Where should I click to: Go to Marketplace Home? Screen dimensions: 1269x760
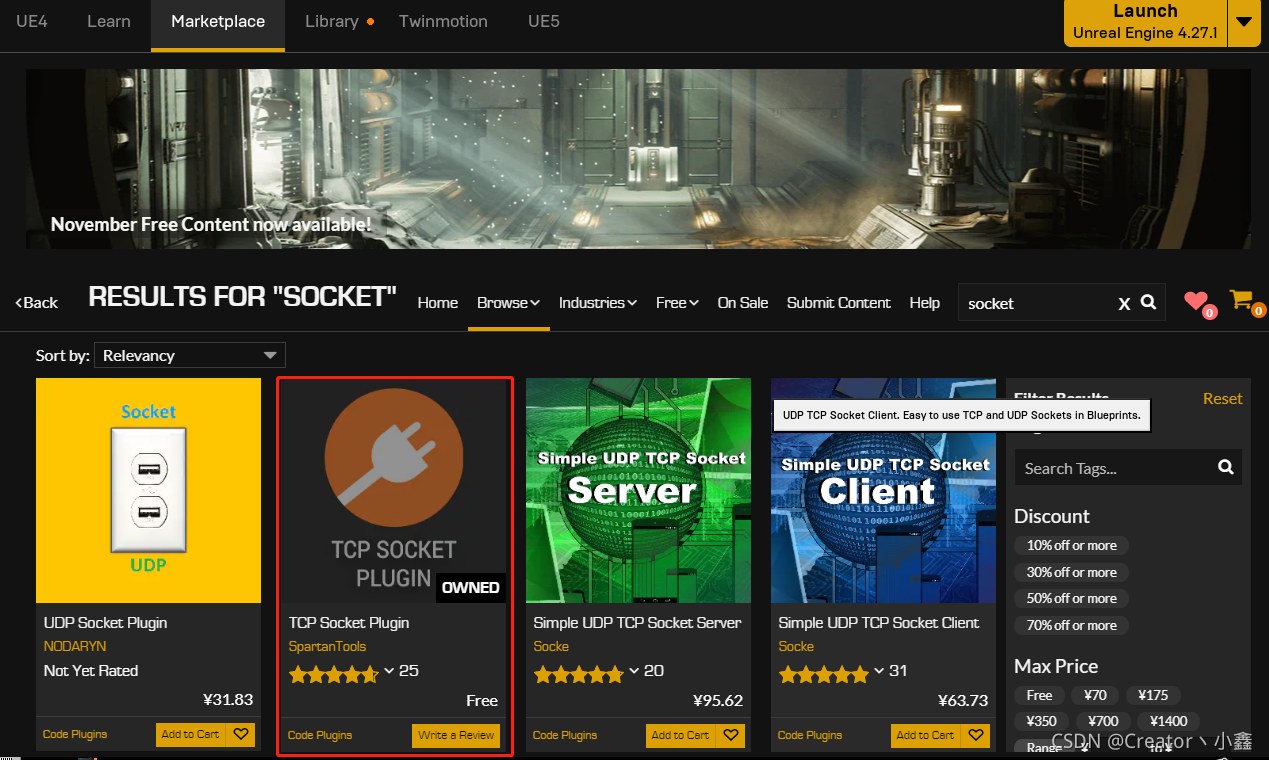coord(438,302)
